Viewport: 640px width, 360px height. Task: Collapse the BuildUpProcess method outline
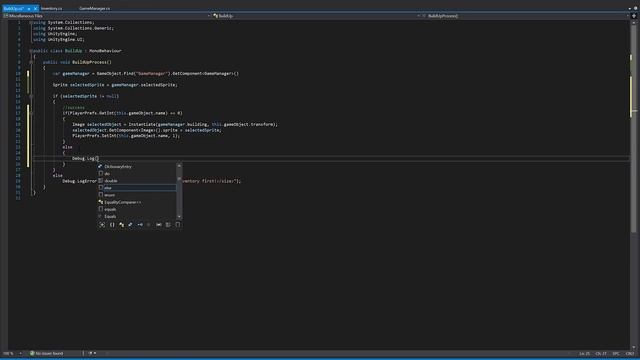[x=31, y=62]
